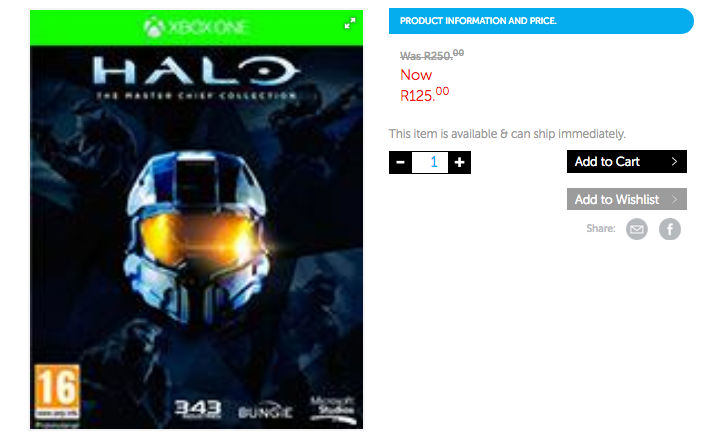712x448 pixels.
Task: Select the quantity input field
Action: pos(430,162)
